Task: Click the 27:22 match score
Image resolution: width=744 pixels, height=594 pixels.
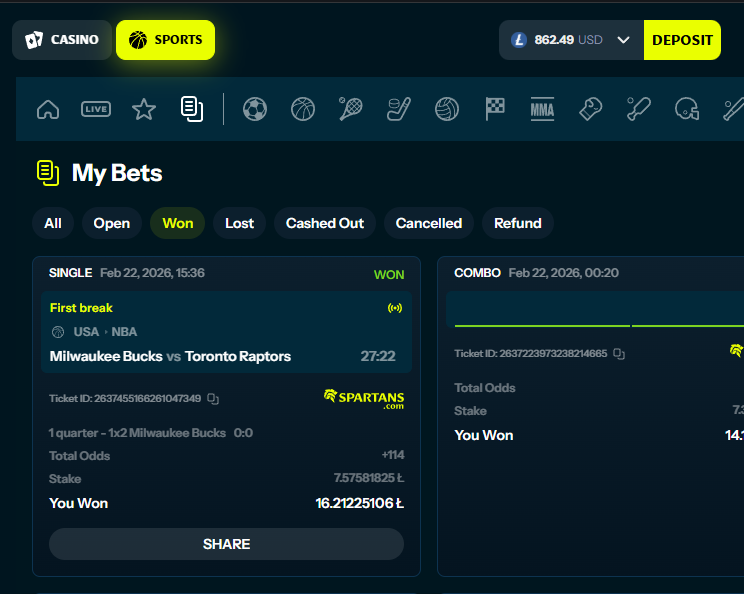Action: pos(378,356)
